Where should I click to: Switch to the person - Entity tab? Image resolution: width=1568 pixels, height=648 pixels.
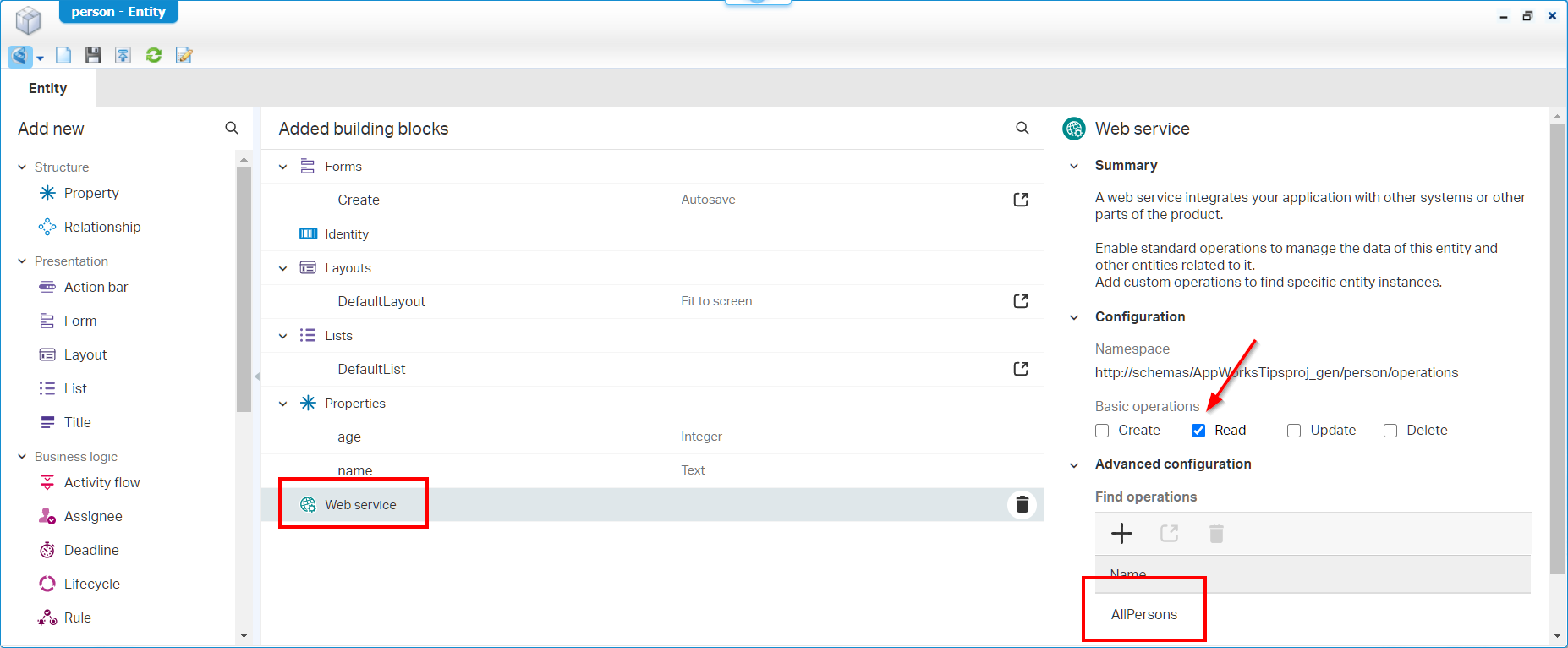click(x=118, y=12)
